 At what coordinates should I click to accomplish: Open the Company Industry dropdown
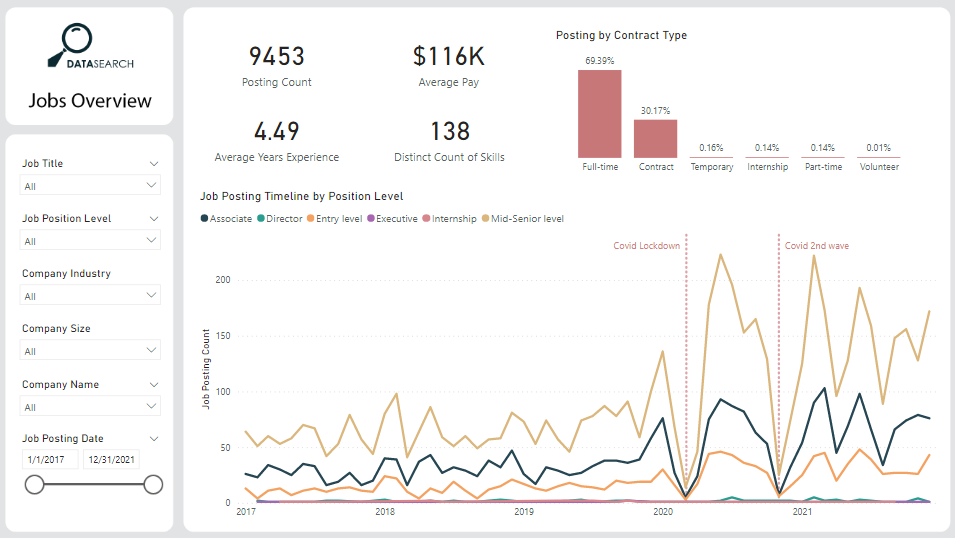pyautogui.click(x=90, y=296)
